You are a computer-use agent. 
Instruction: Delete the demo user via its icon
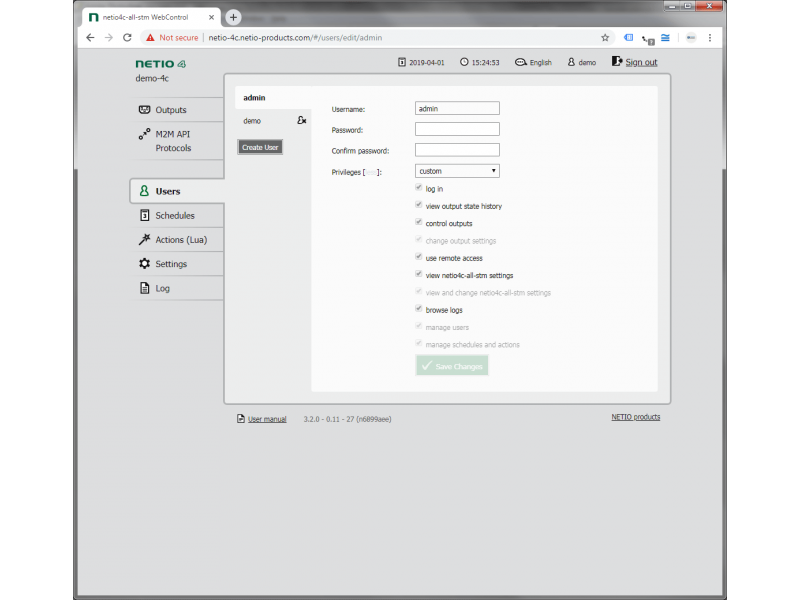[x=302, y=120]
